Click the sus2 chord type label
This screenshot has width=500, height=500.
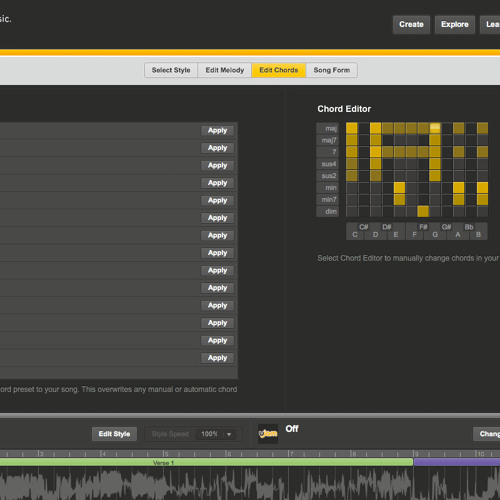pyautogui.click(x=328, y=176)
